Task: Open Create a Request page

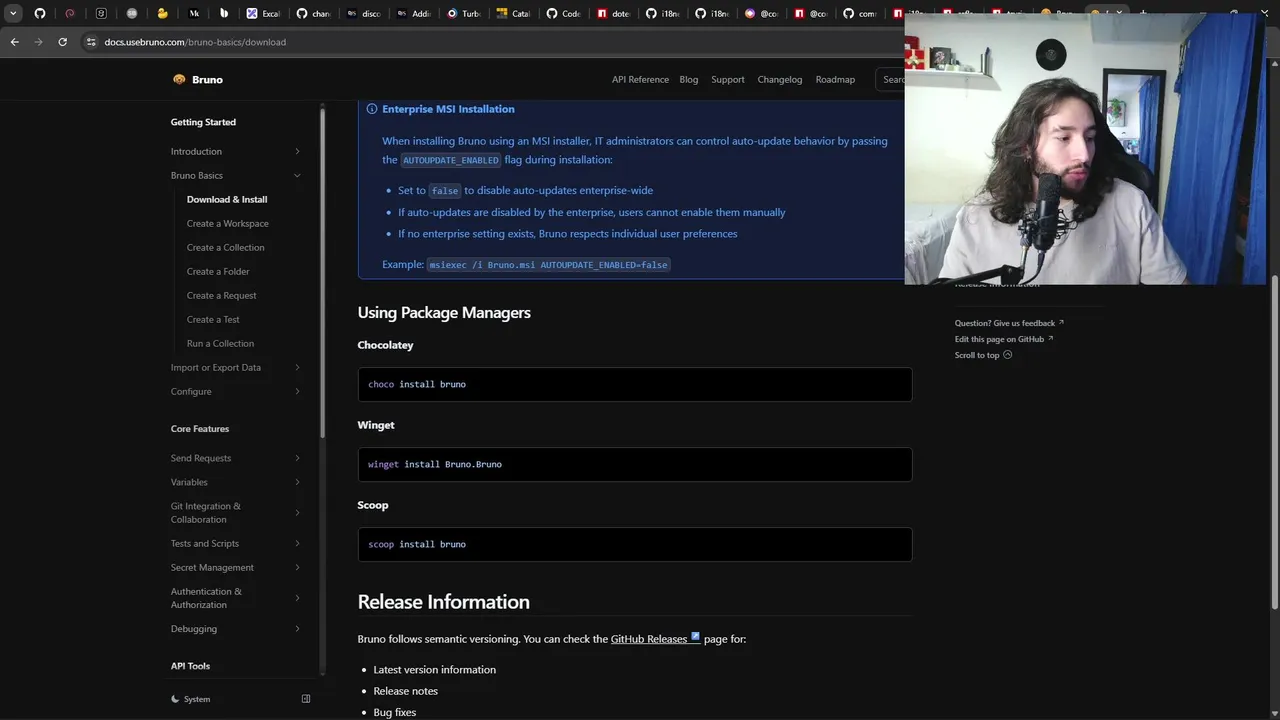Action: click(221, 295)
